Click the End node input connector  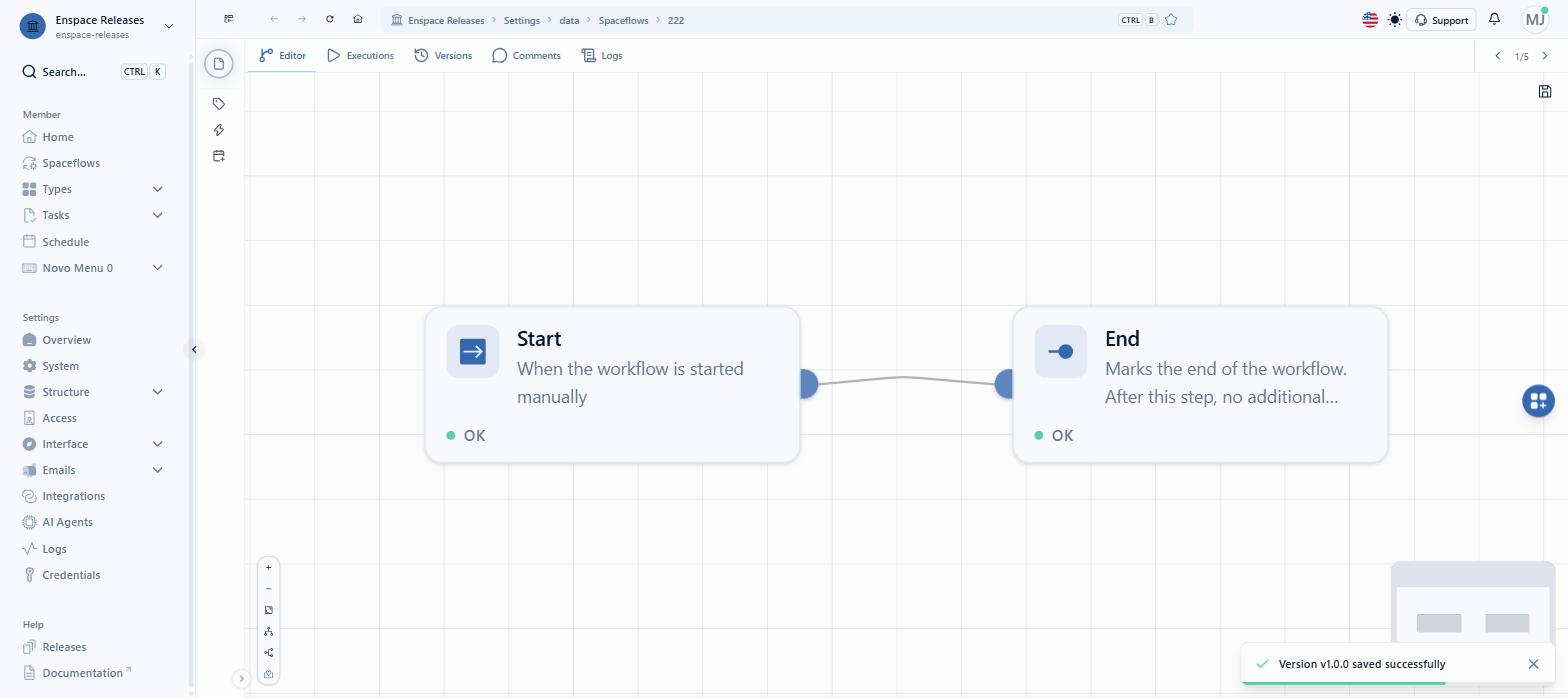tap(1006, 384)
